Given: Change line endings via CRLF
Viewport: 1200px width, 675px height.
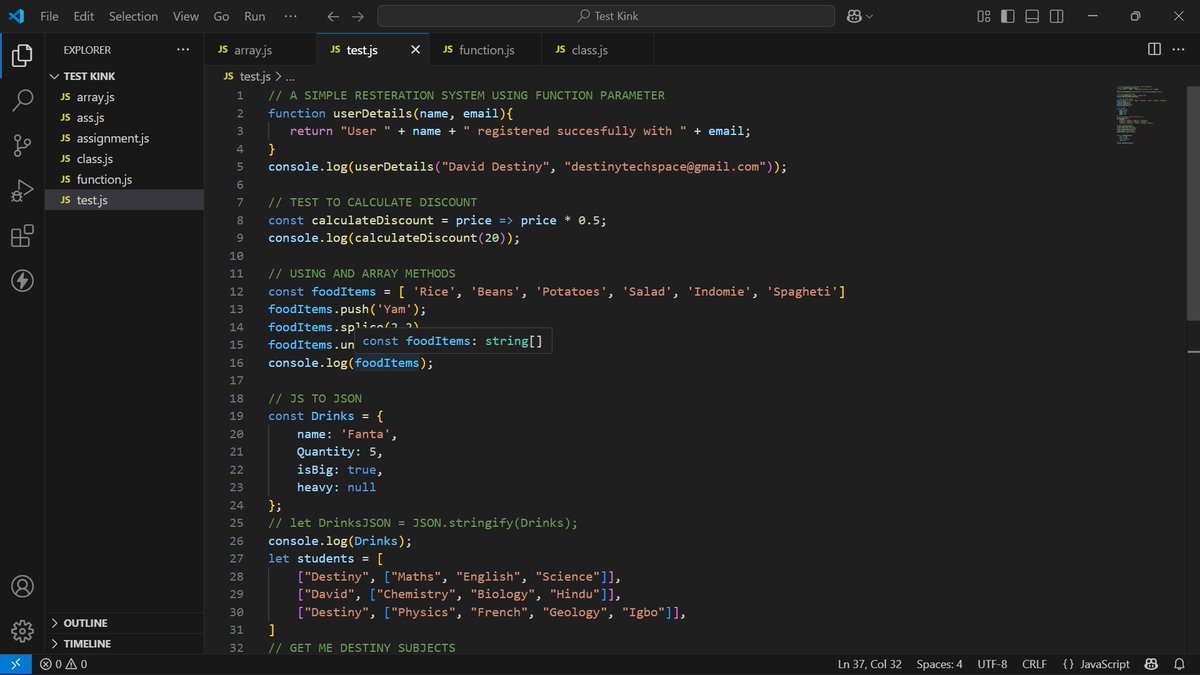Looking at the screenshot, I should click(x=1034, y=664).
